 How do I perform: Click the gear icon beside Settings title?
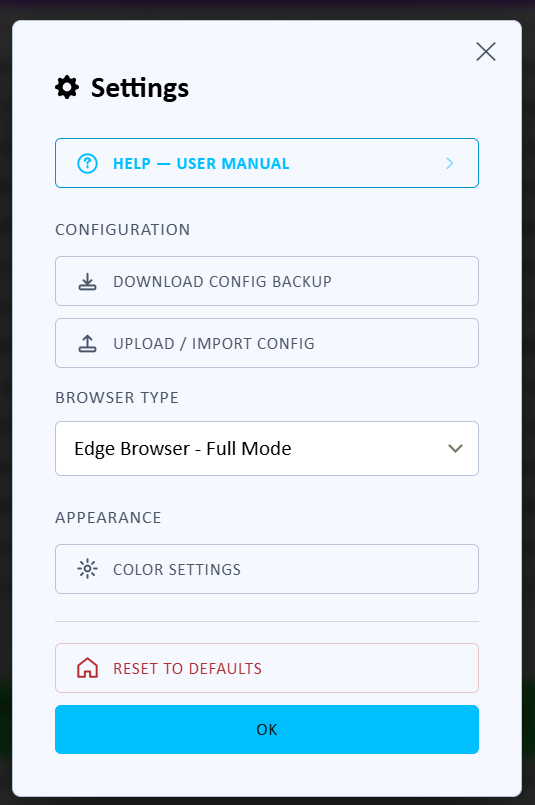pyautogui.click(x=67, y=87)
